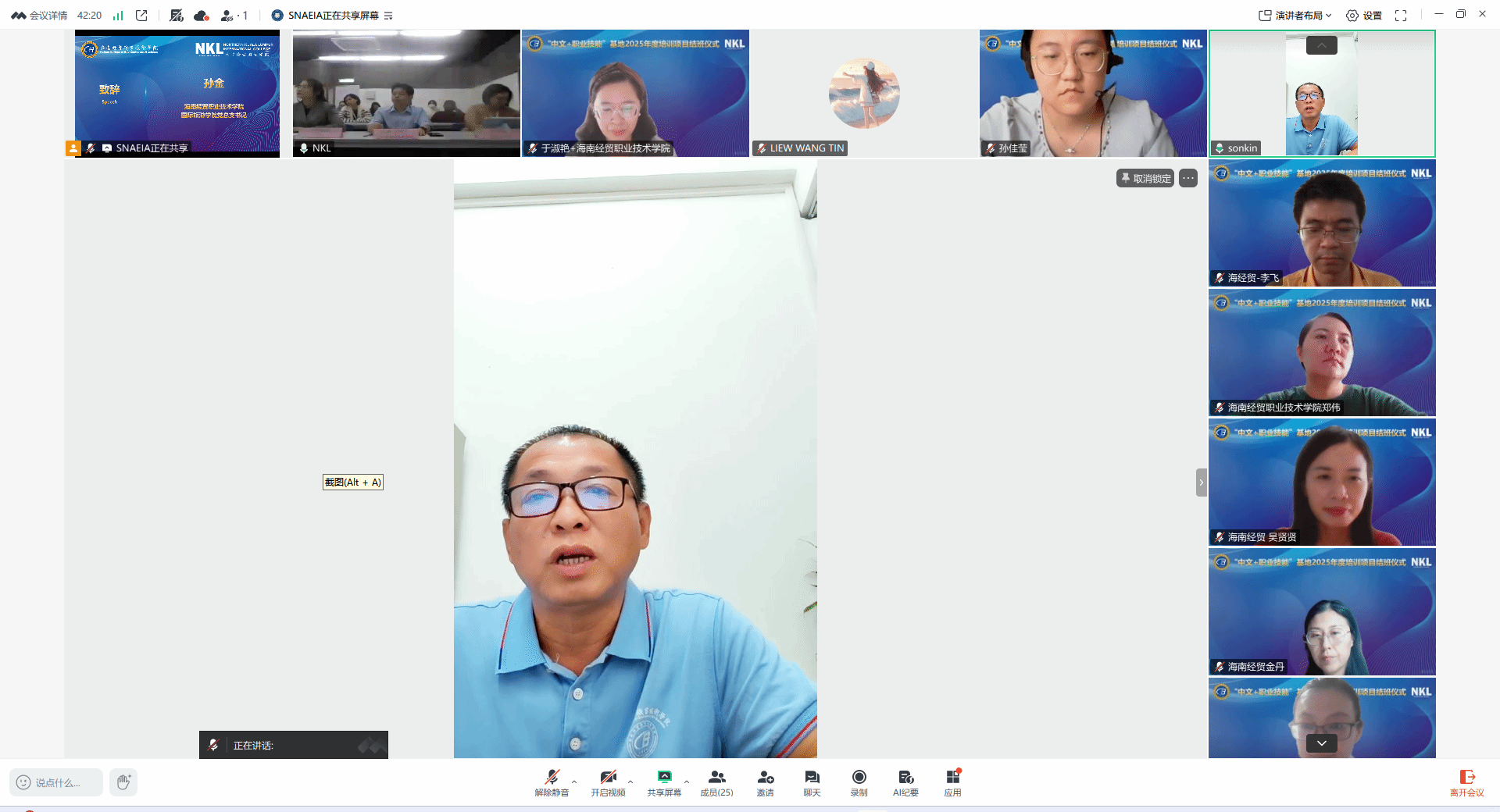
Task: Click Unpin (取消锁定) button
Action: [1145, 179]
